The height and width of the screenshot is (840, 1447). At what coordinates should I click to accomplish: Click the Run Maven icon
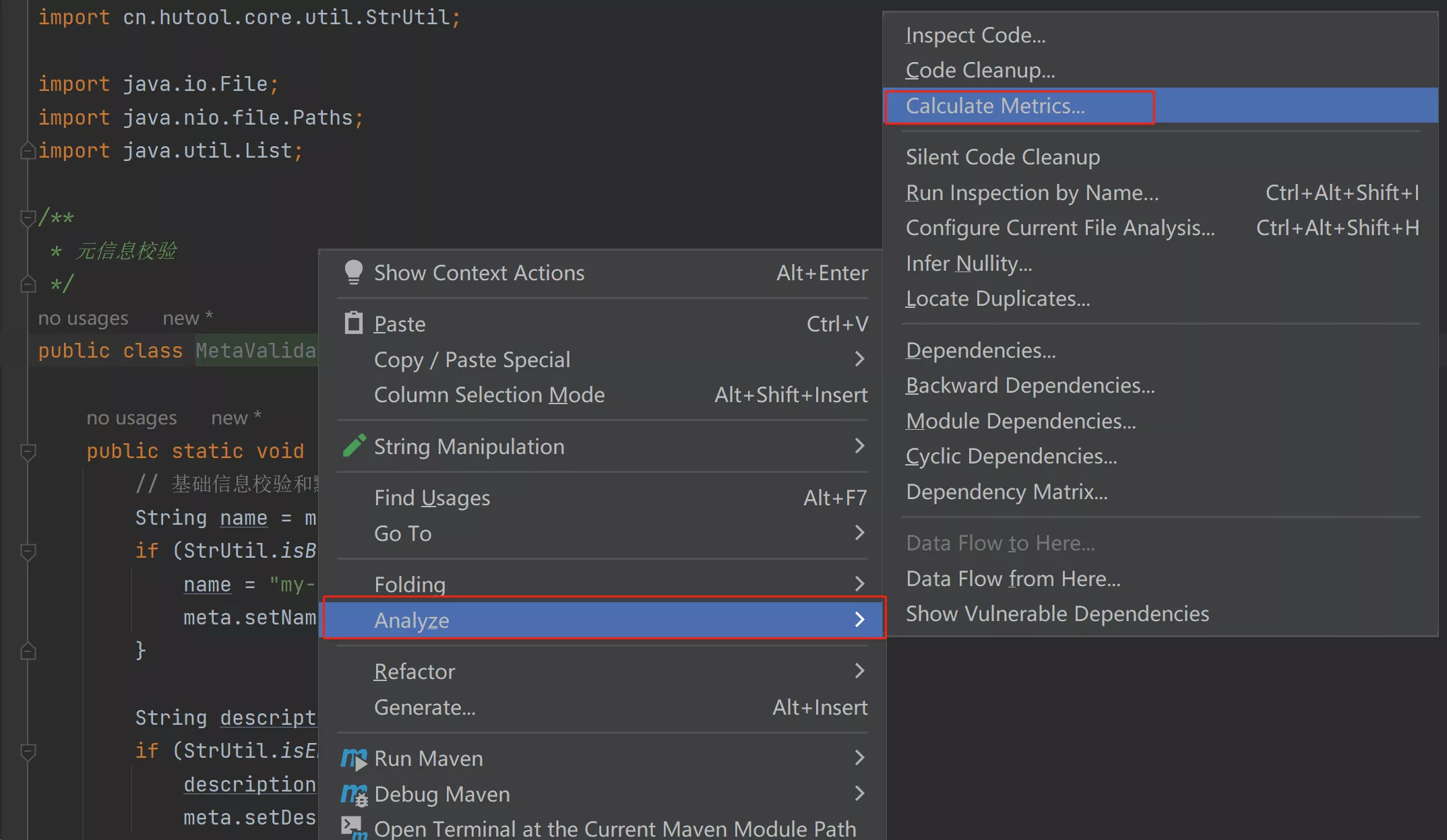(x=354, y=758)
